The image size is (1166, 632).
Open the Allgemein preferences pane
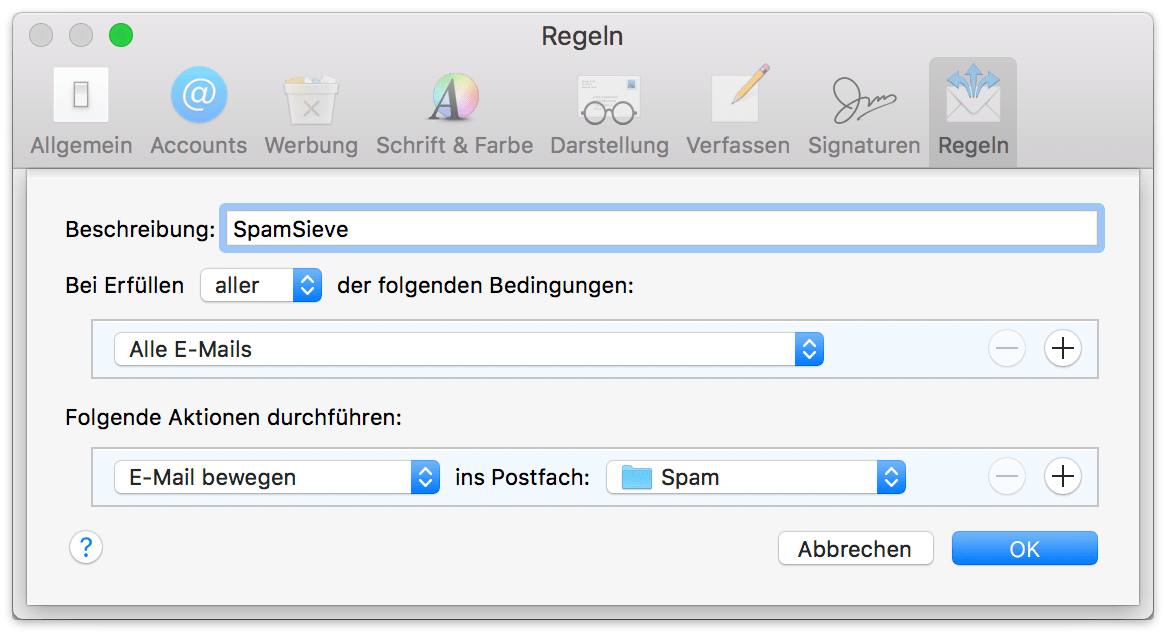pyautogui.click(x=81, y=112)
